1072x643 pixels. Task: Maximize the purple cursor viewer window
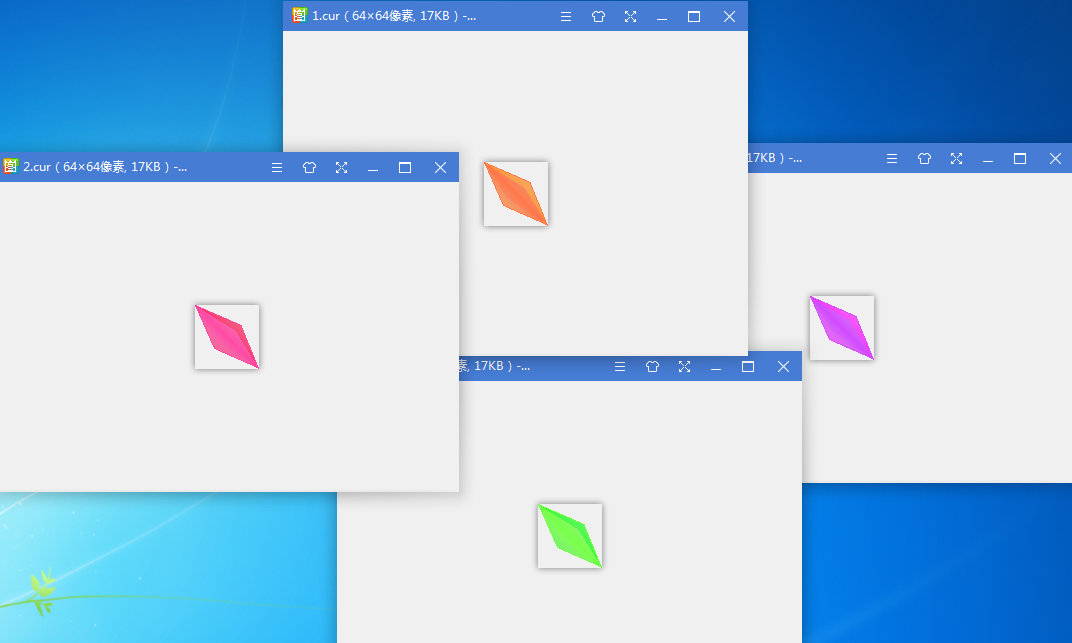(x=1020, y=159)
